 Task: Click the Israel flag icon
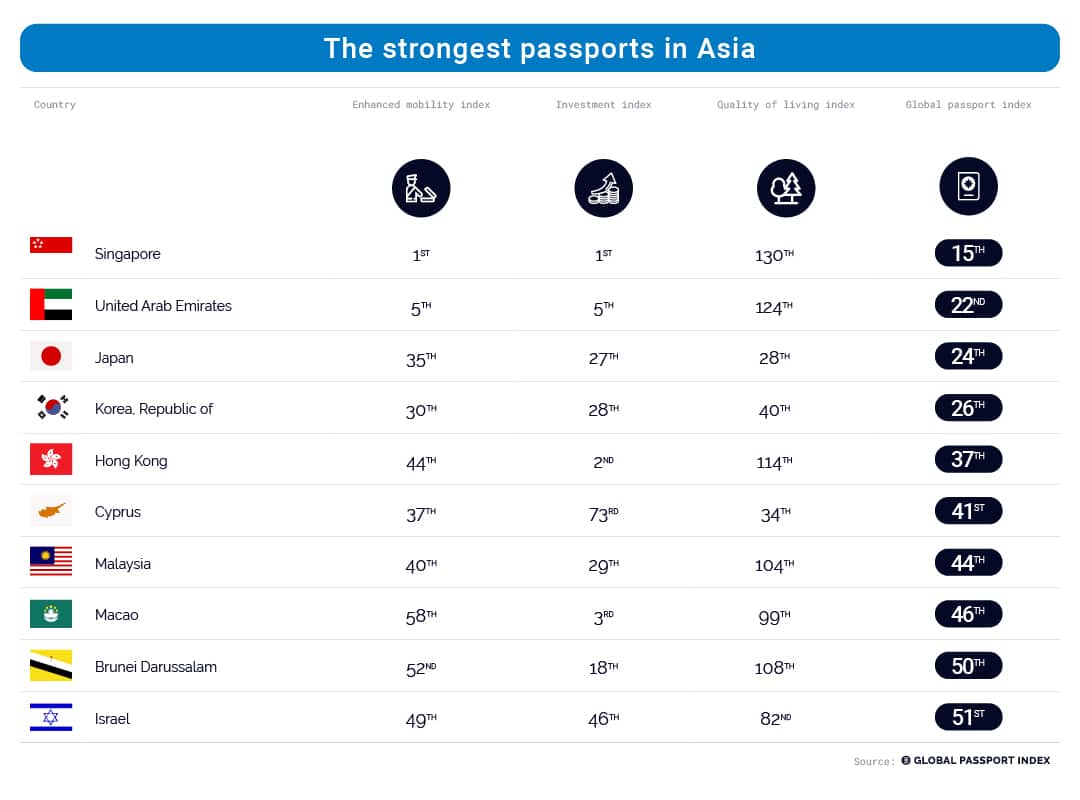pos(51,717)
